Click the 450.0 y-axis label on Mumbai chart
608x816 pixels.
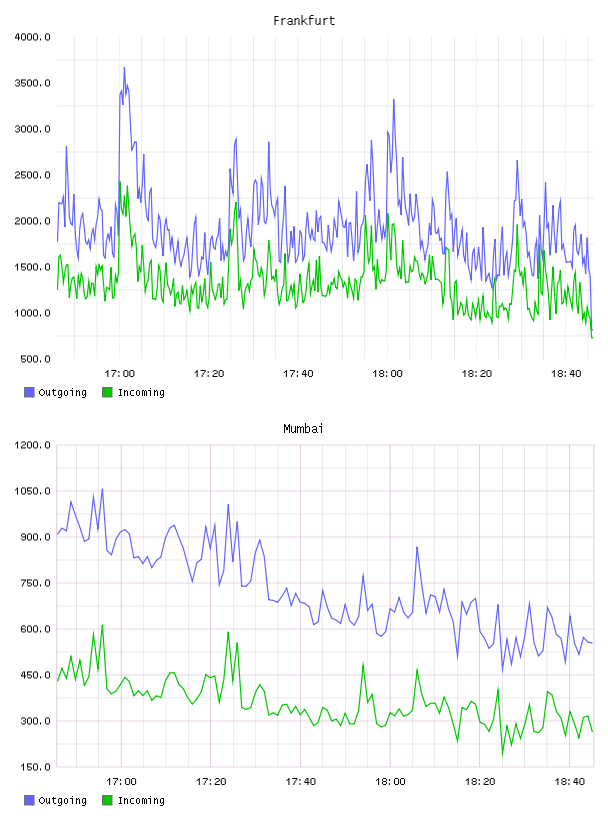[35, 675]
